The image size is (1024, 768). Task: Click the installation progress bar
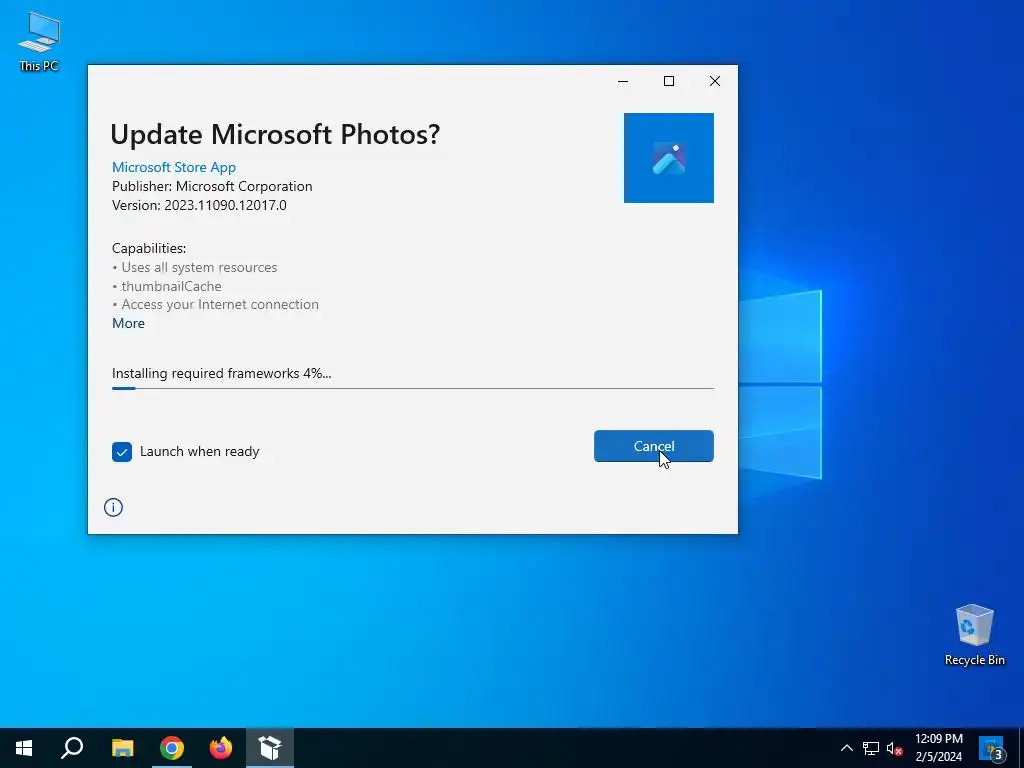tap(412, 388)
